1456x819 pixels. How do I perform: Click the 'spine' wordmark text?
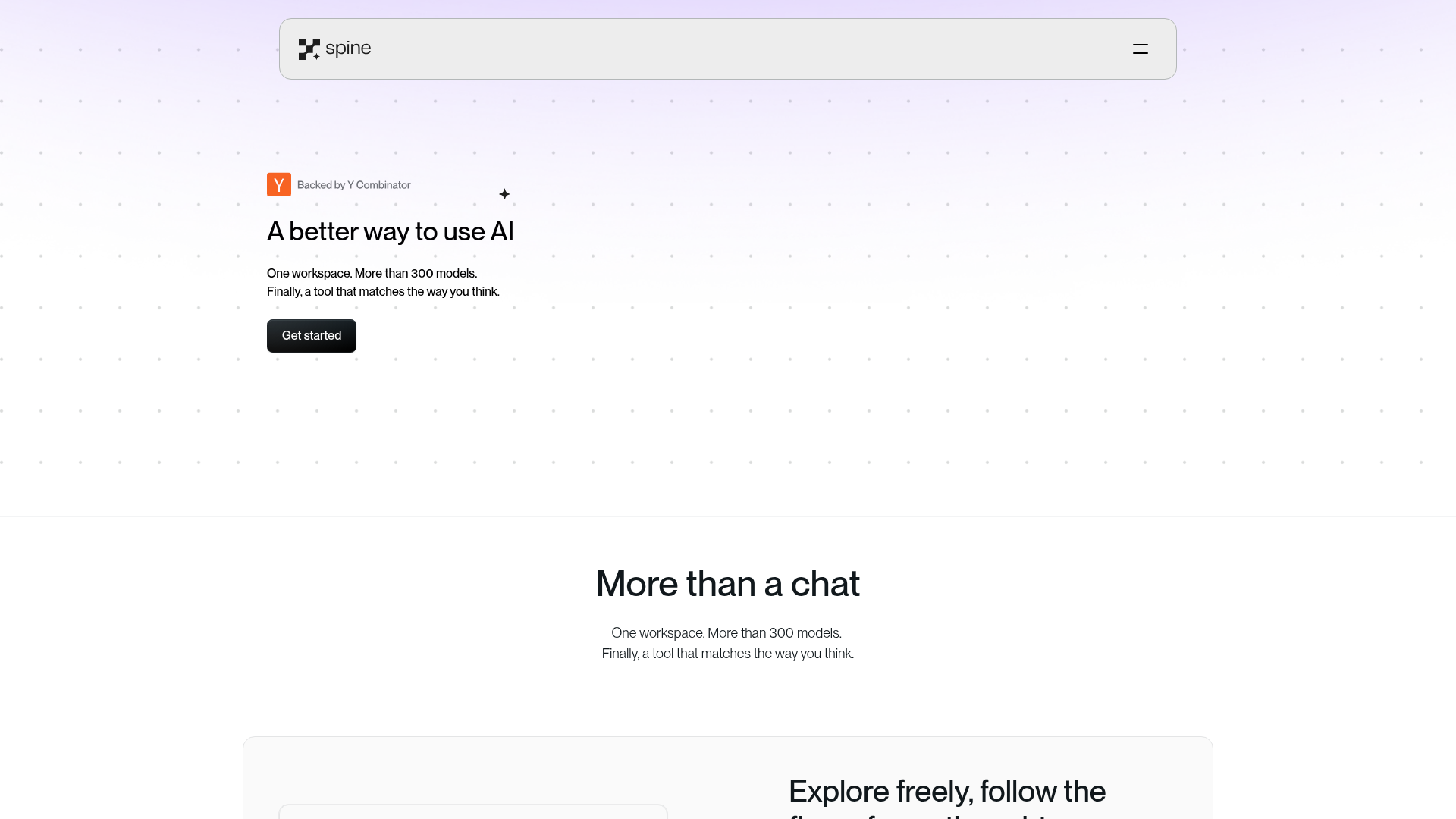[x=348, y=49]
